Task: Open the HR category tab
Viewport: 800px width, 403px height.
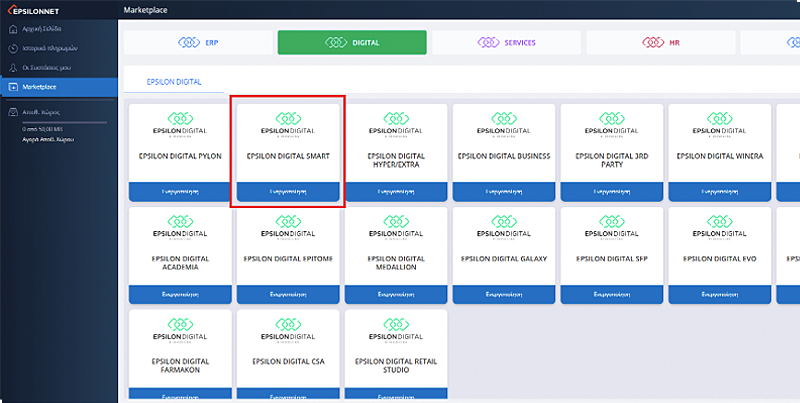Action: point(661,42)
